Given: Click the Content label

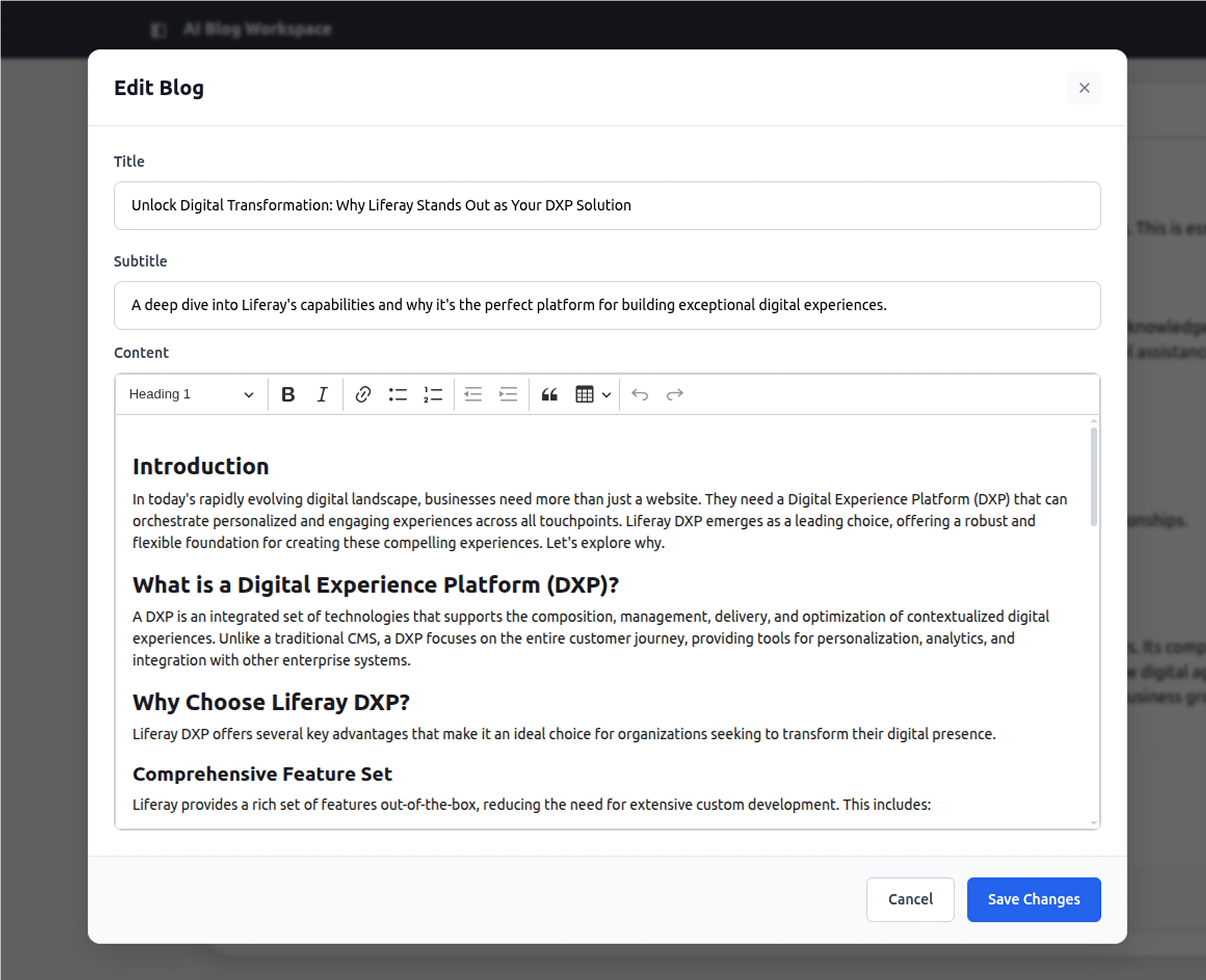Looking at the screenshot, I should [x=141, y=353].
